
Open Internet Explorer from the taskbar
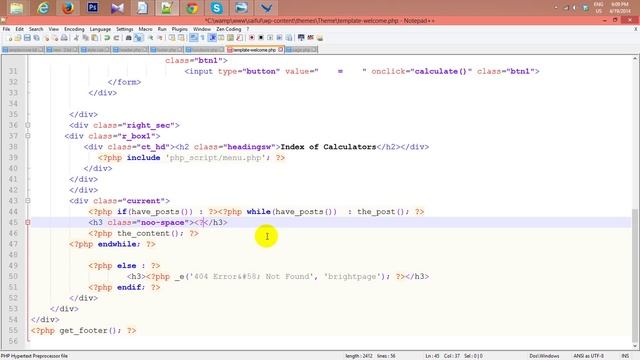pos(43,8)
